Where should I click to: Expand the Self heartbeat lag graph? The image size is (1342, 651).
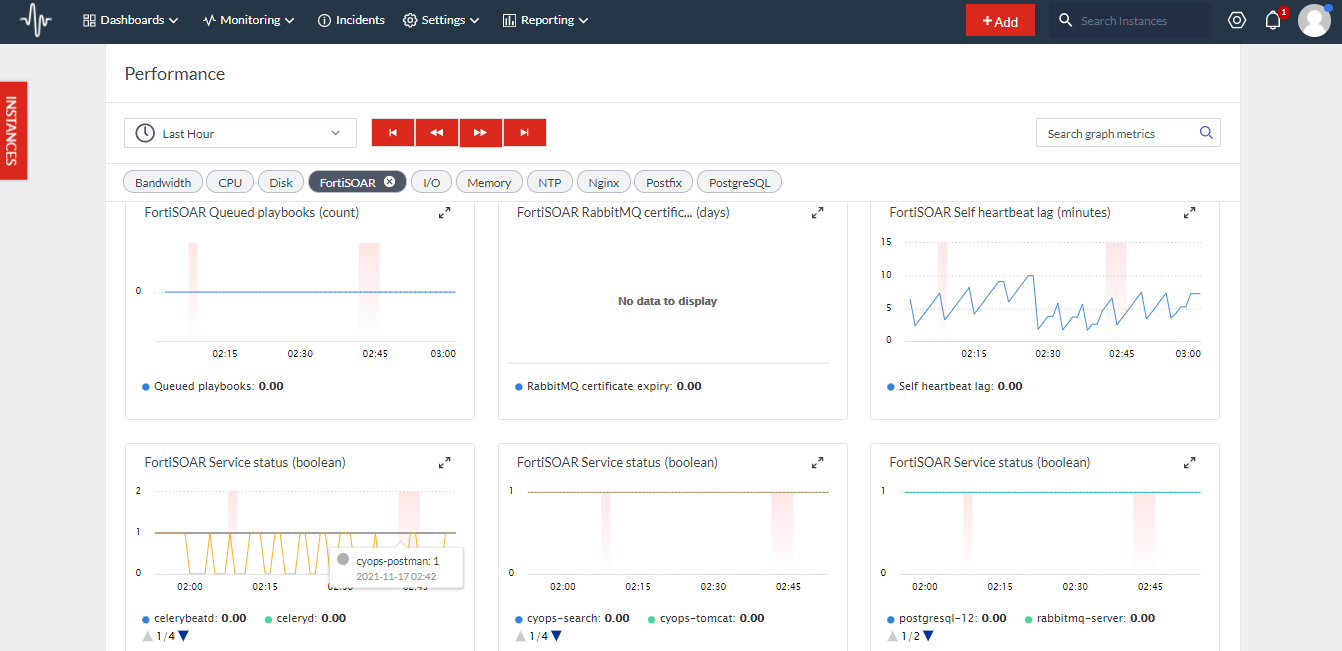coord(1189,212)
